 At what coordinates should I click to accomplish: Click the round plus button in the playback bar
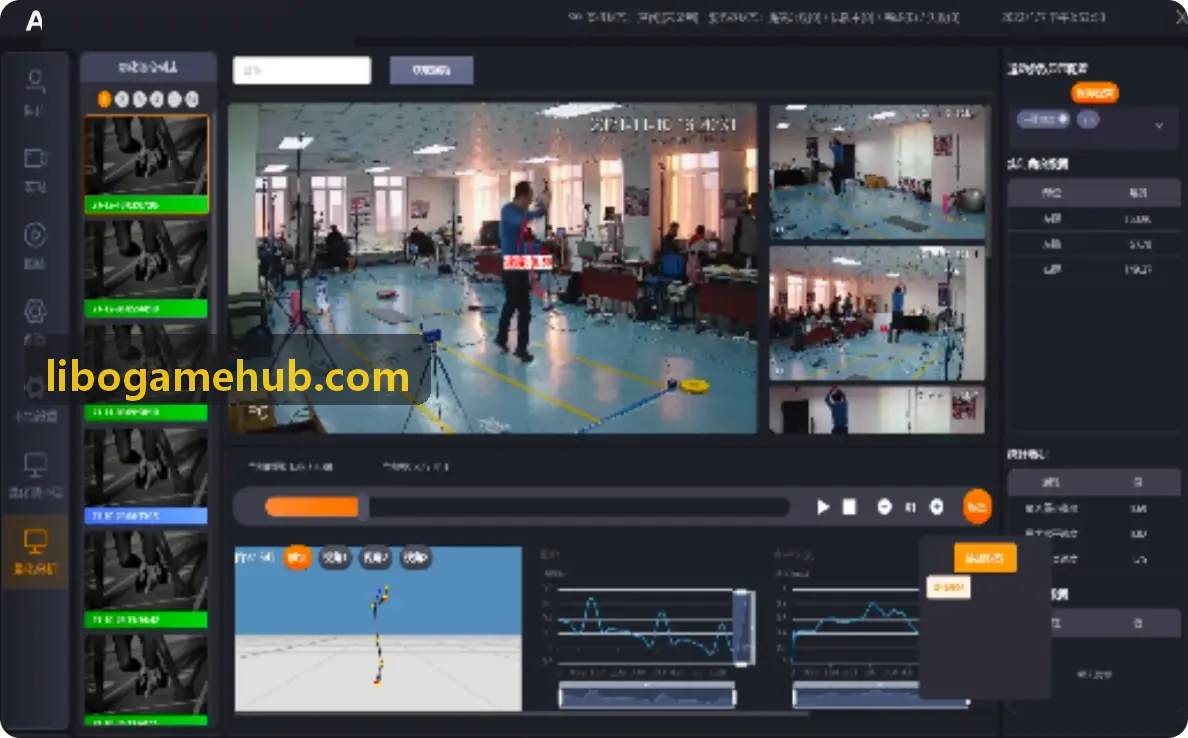point(936,507)
